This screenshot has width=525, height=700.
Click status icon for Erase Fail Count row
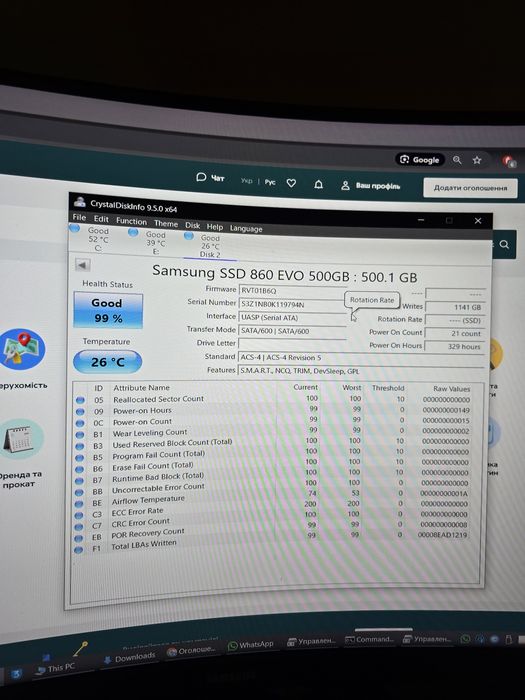point(80,470)
